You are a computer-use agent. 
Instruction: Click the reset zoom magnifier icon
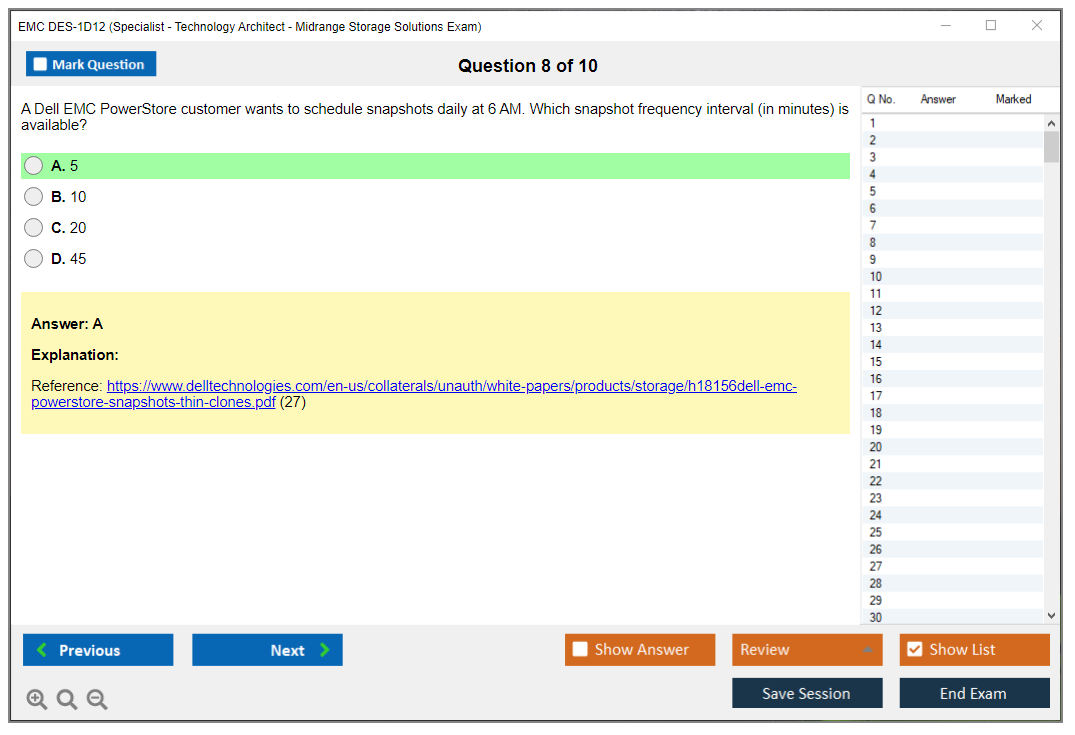[67, 699]
